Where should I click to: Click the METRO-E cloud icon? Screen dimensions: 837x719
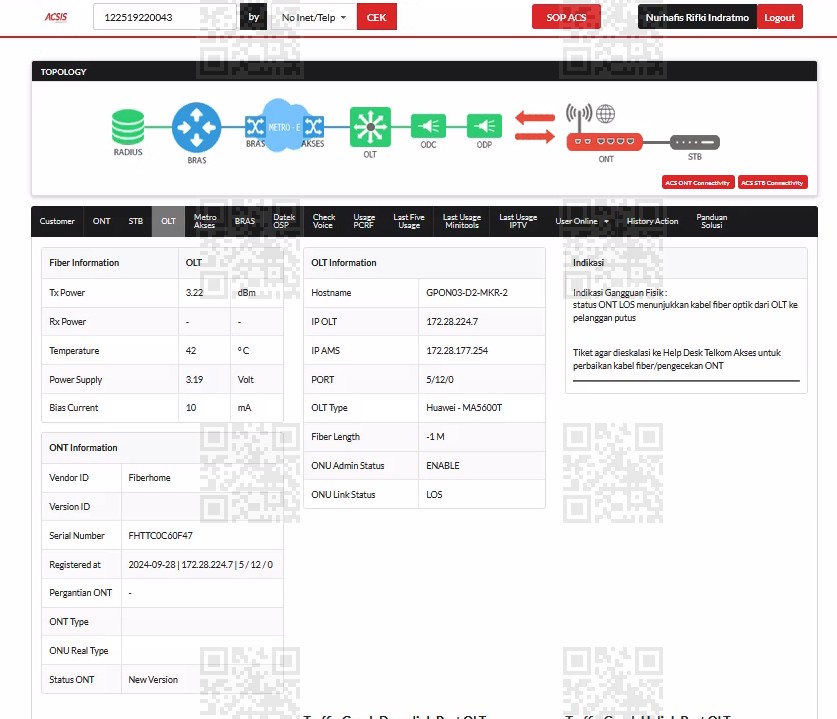click(x=283, y=127)
